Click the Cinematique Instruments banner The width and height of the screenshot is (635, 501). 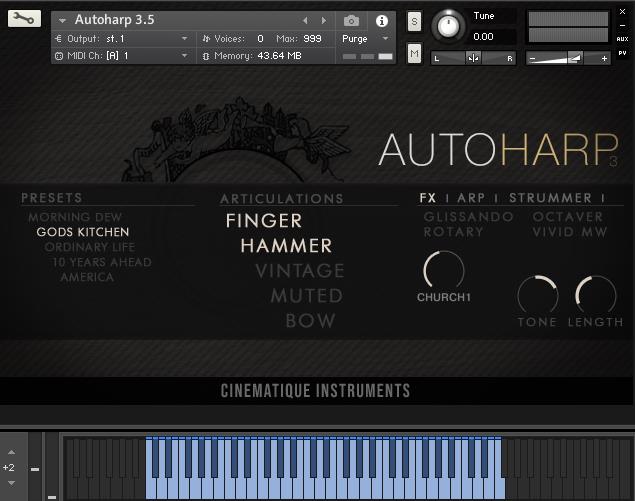[315, 391]
